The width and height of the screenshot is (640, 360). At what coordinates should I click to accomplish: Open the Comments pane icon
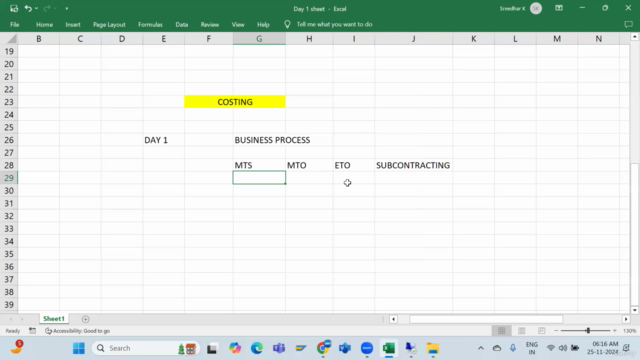coord(629,24)
